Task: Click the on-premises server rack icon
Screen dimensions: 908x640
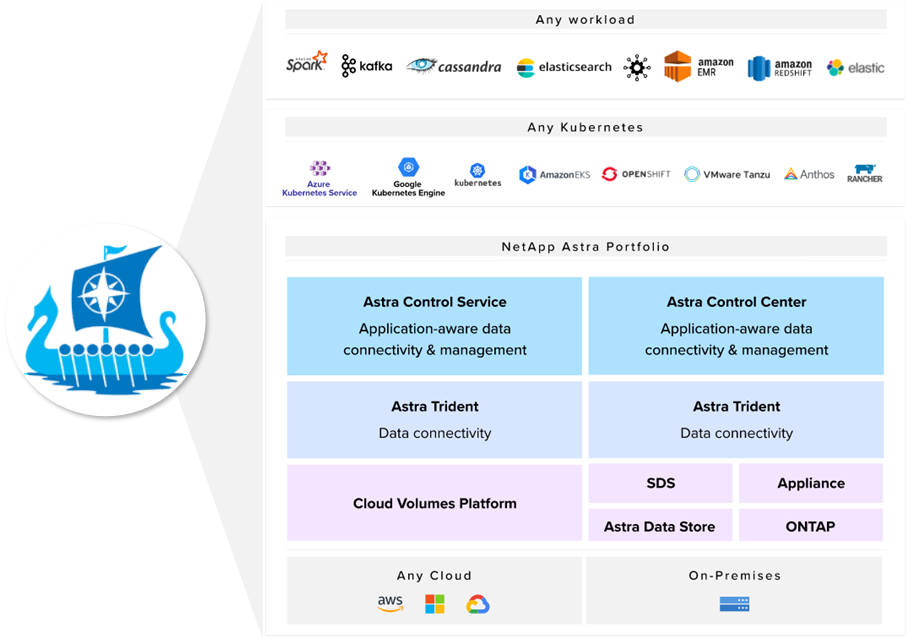Action: 734,604
